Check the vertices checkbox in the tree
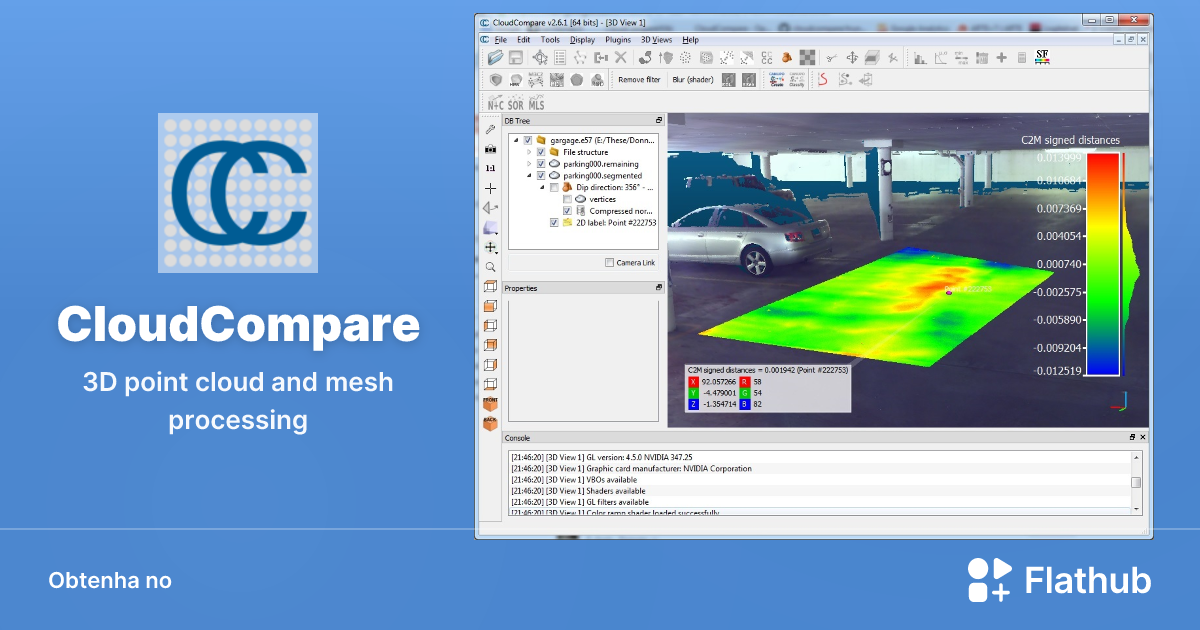Screen dimensions: 1200x630 point(567,199)
